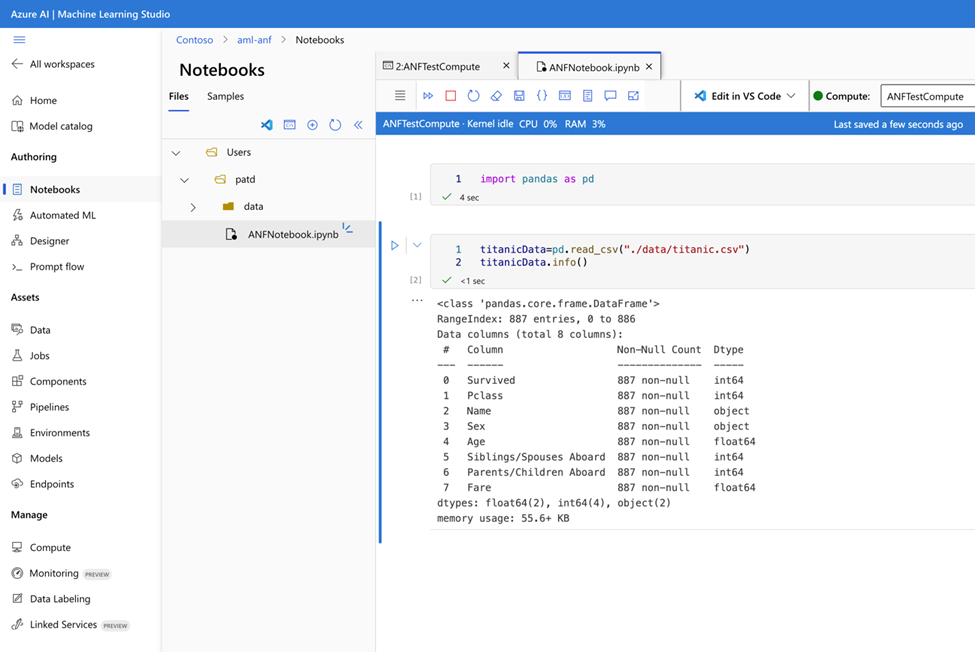Stop kernel execution with the red square

(x=451, y=96)
